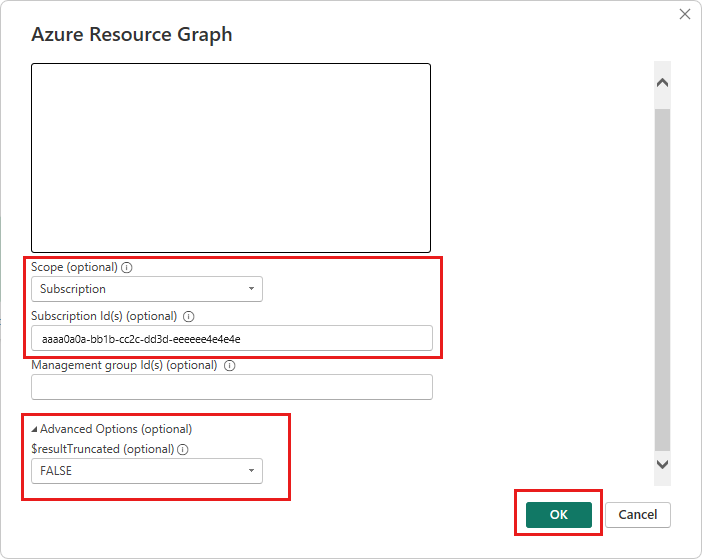
Task: Click the scrollbar up arrow
Action: tap(662, 83)
